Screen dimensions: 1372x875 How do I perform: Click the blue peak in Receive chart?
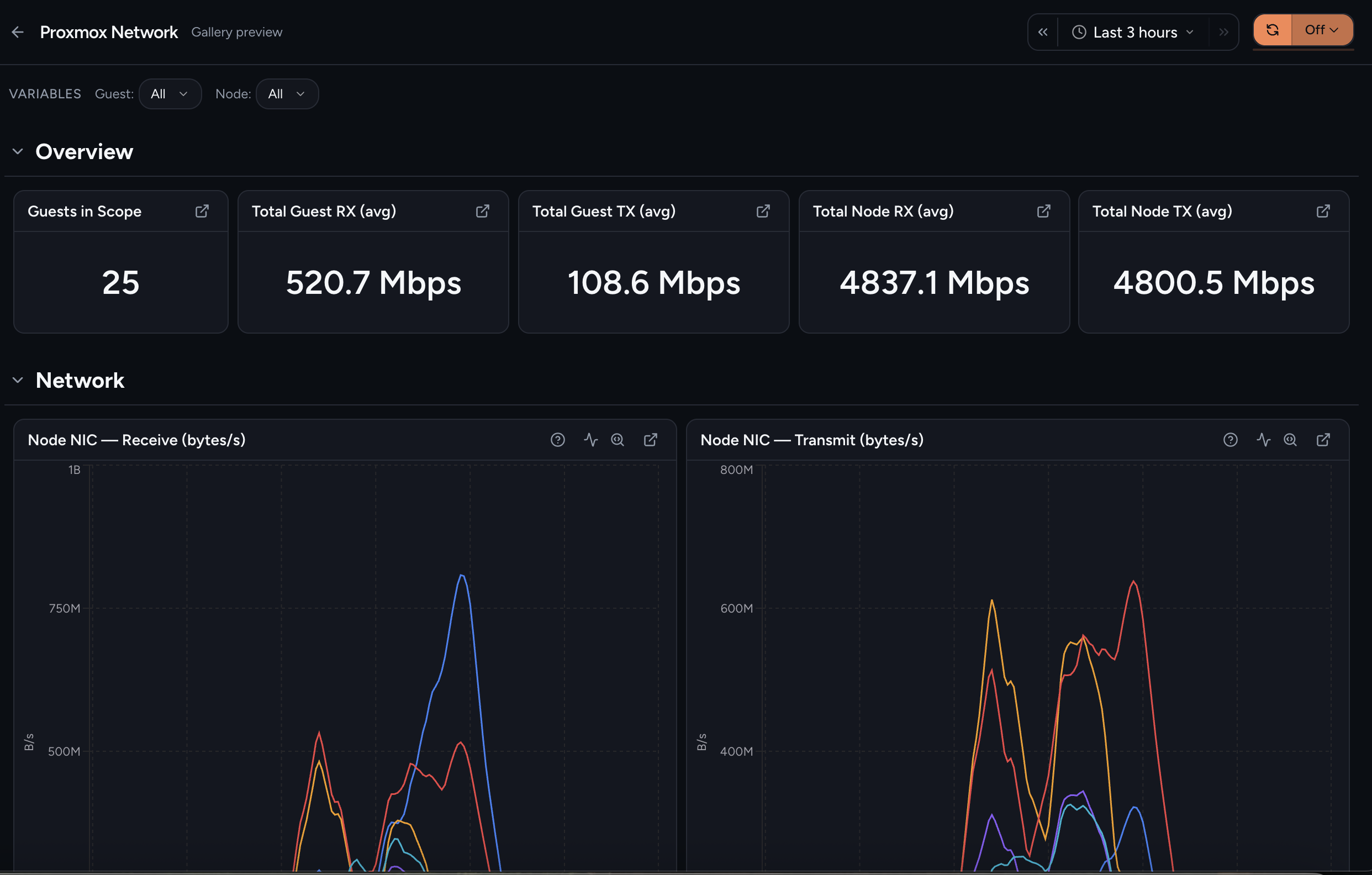pos(462,576)
